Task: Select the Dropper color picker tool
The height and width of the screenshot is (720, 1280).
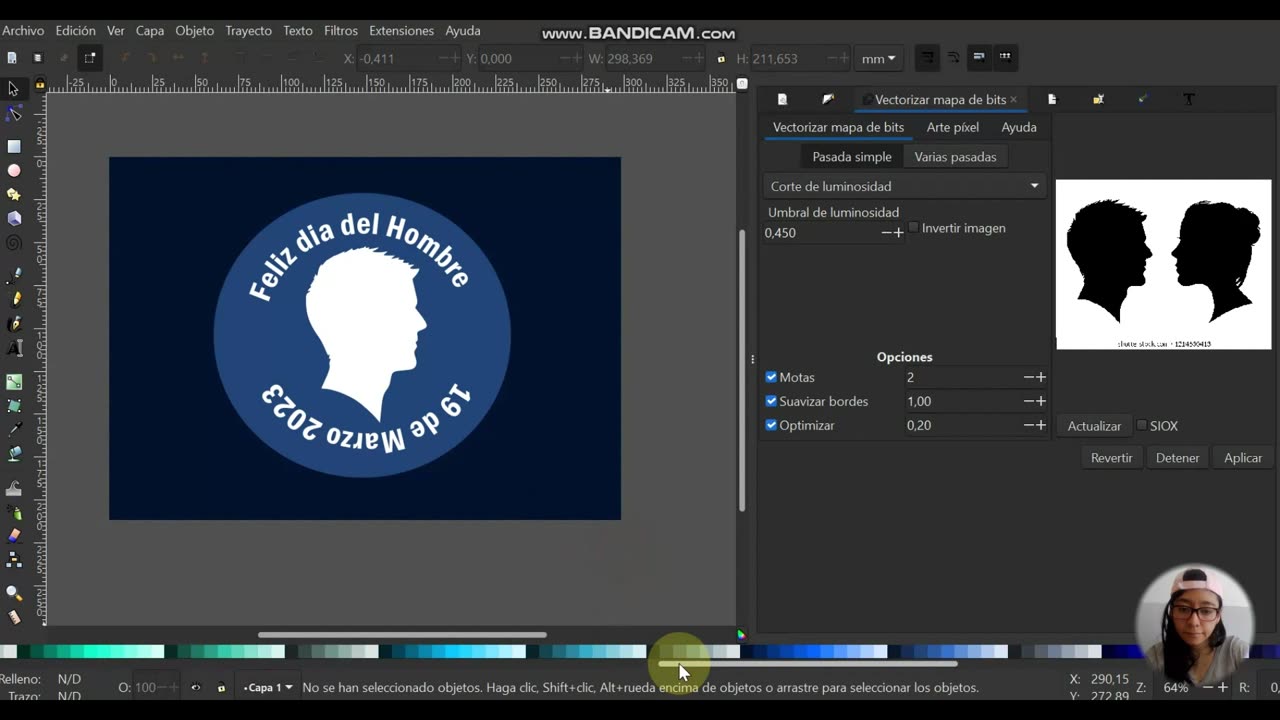Action: pos(14,429)
